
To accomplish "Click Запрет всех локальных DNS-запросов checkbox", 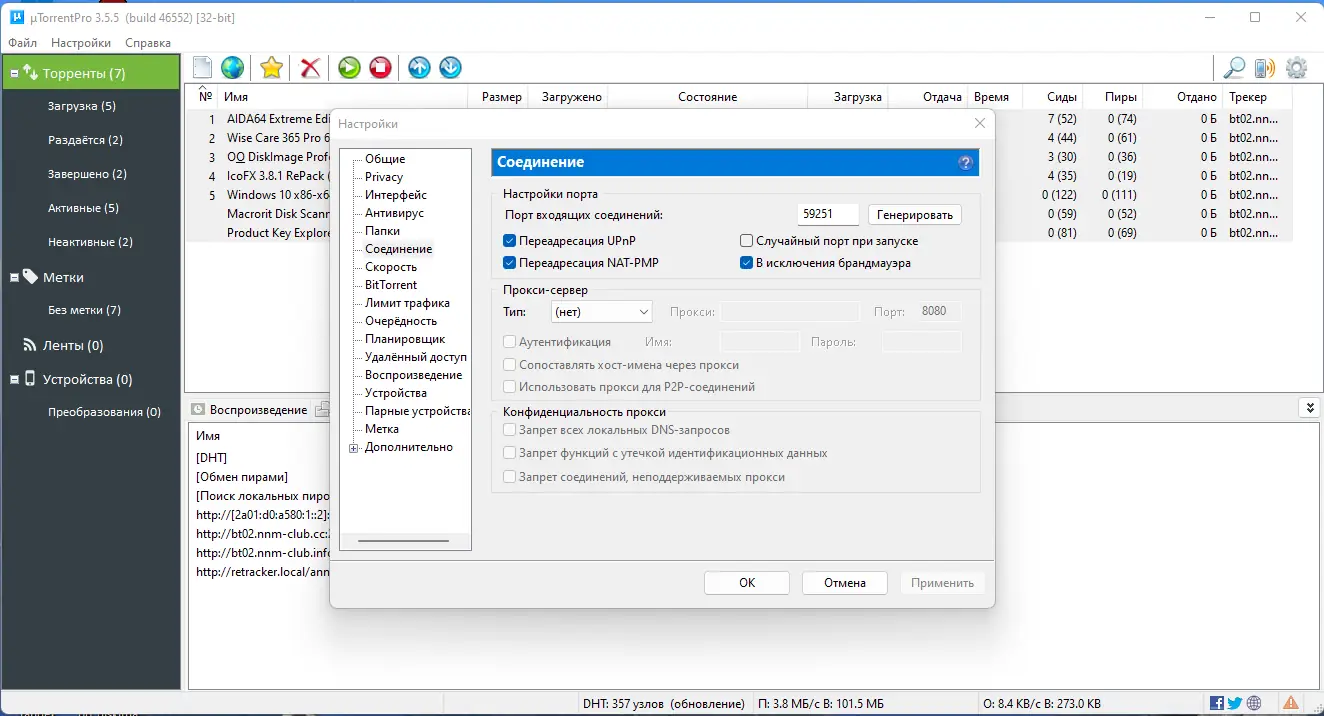I will 510,430.
